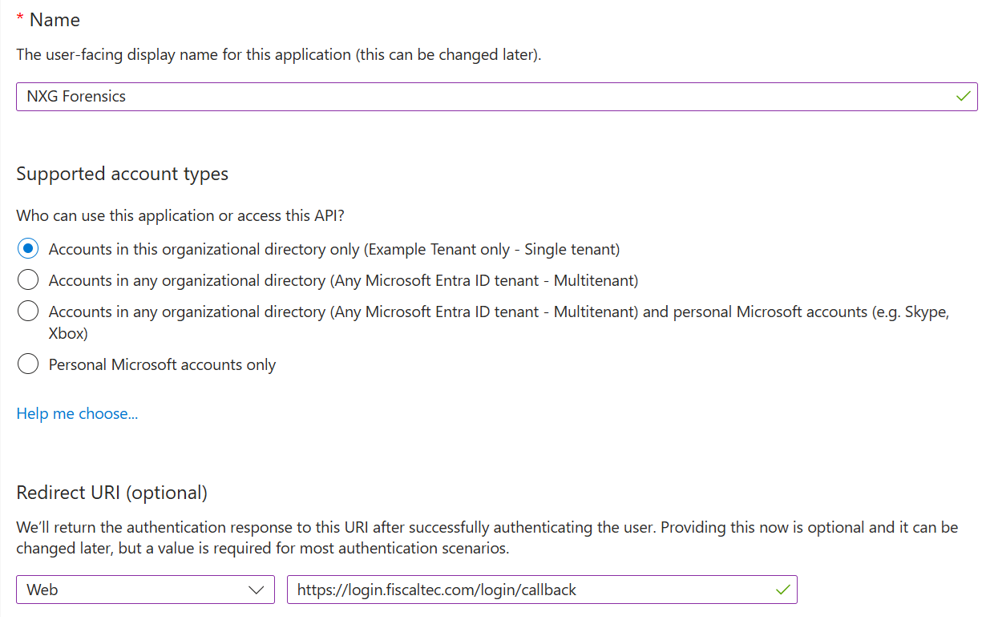Click the "Personal Microsoft accounts only" label text
The width and height of the screenshot is (997, 617).
(x=162, y=365)
